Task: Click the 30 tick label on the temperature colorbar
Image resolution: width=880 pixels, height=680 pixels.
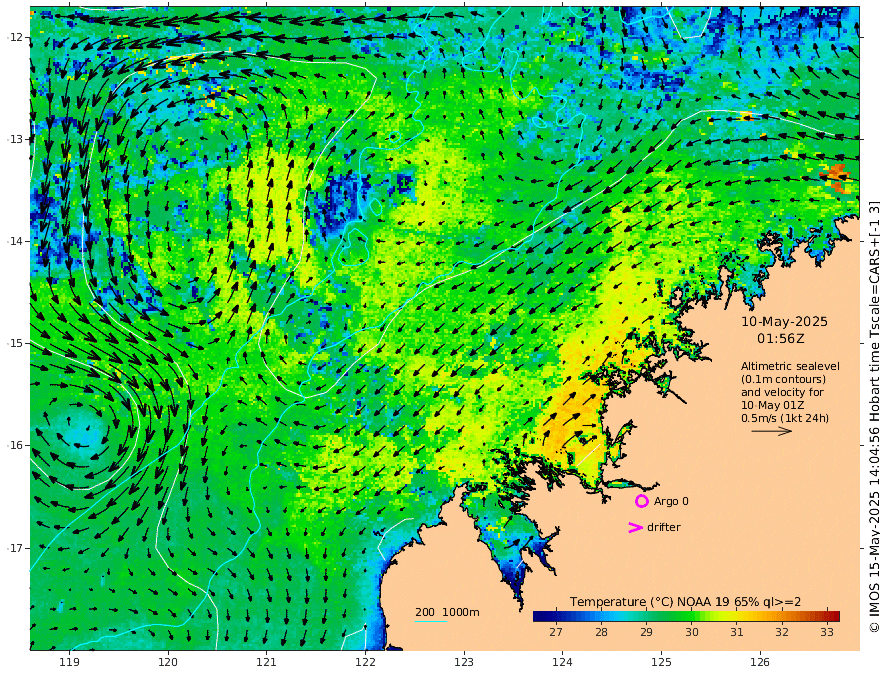Action: point(691,632)
